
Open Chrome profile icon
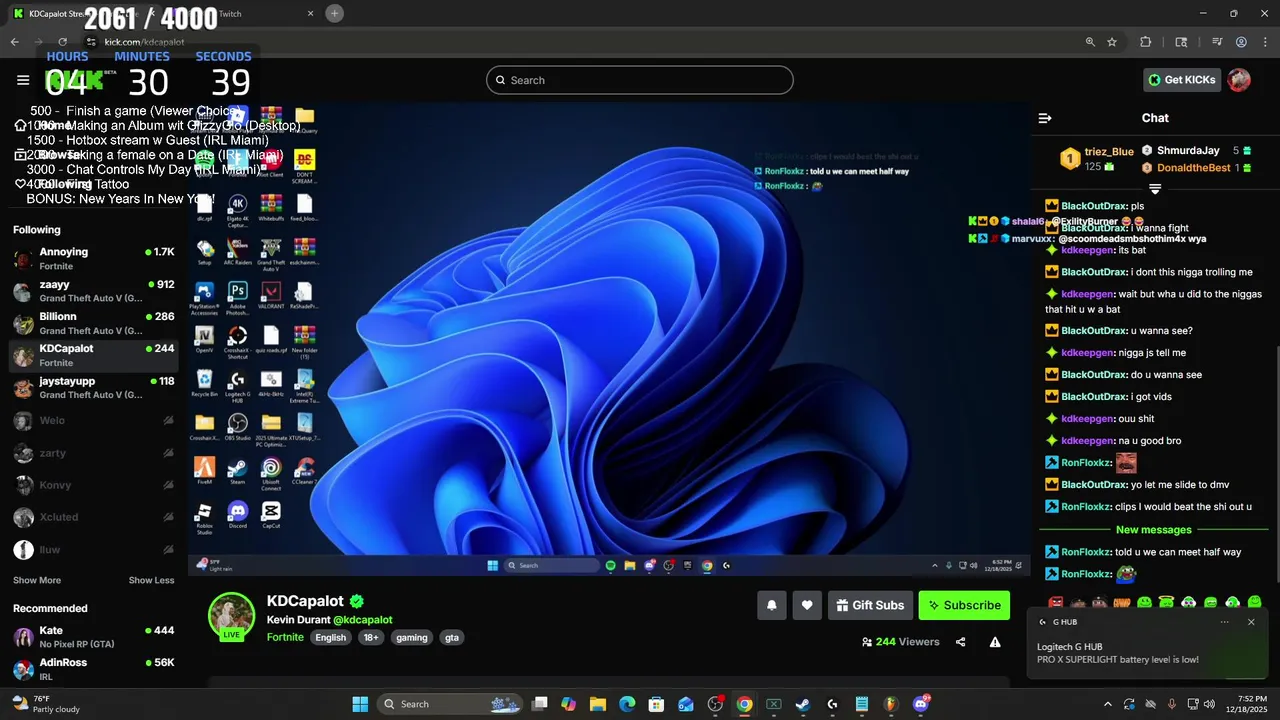(x=1241, y=42)
